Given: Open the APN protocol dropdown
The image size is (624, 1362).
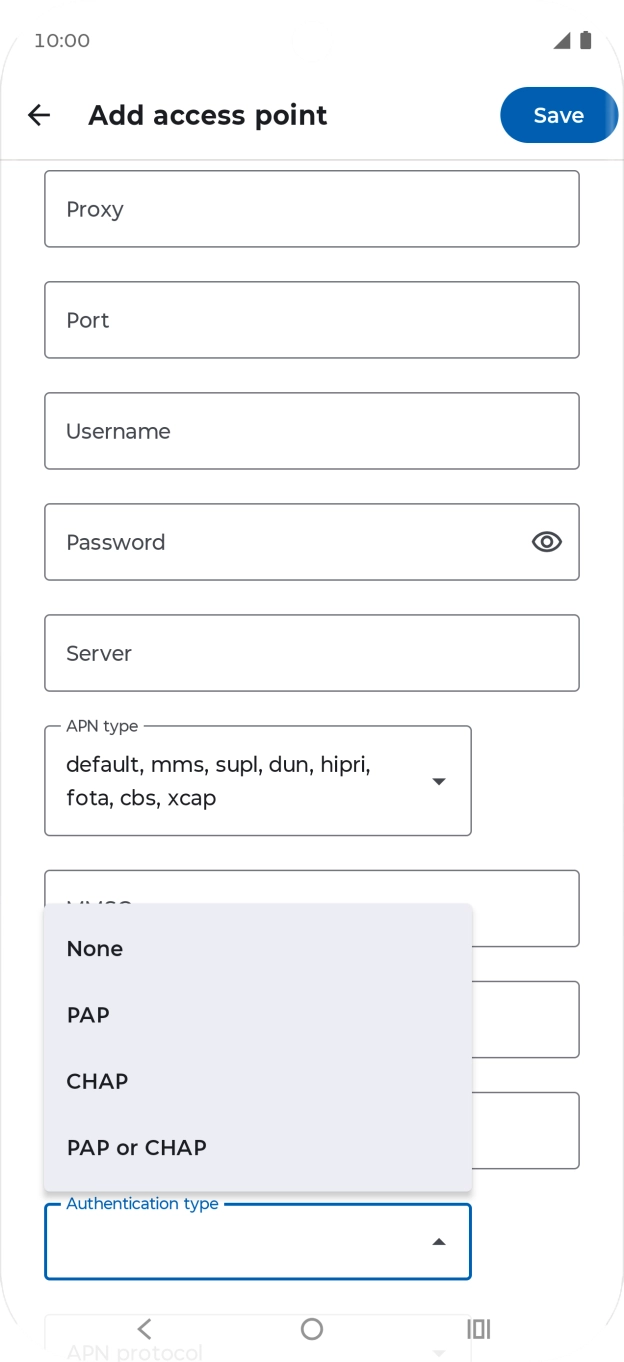Looking at the screenshot, I should tap(258, 1345).
